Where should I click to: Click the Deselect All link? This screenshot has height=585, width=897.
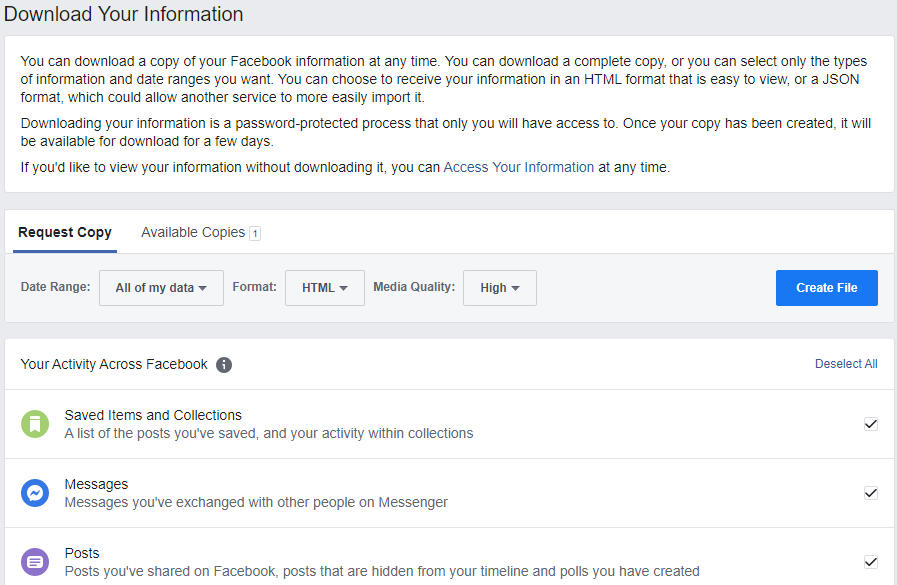[x=846, y=364]
